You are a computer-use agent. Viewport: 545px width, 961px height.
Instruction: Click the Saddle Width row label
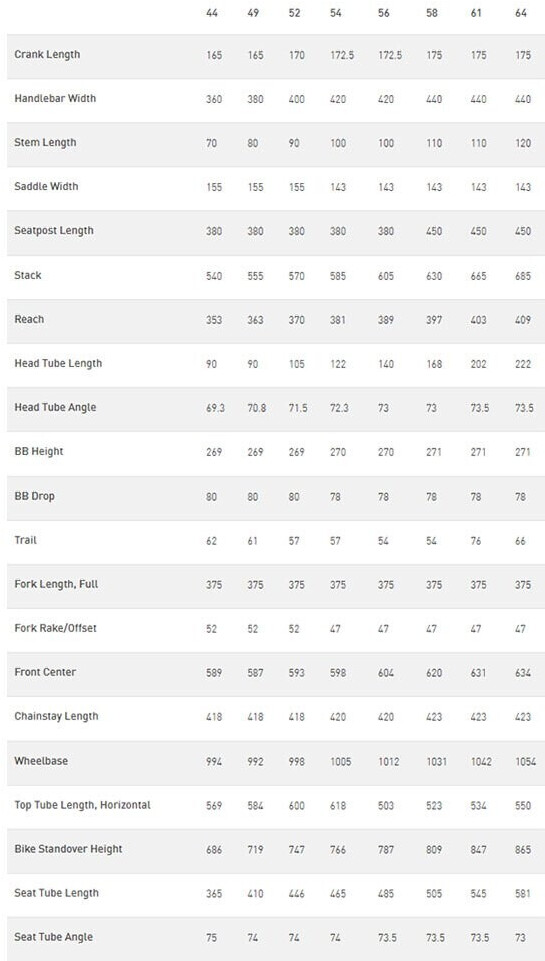(x=47, y=186)
